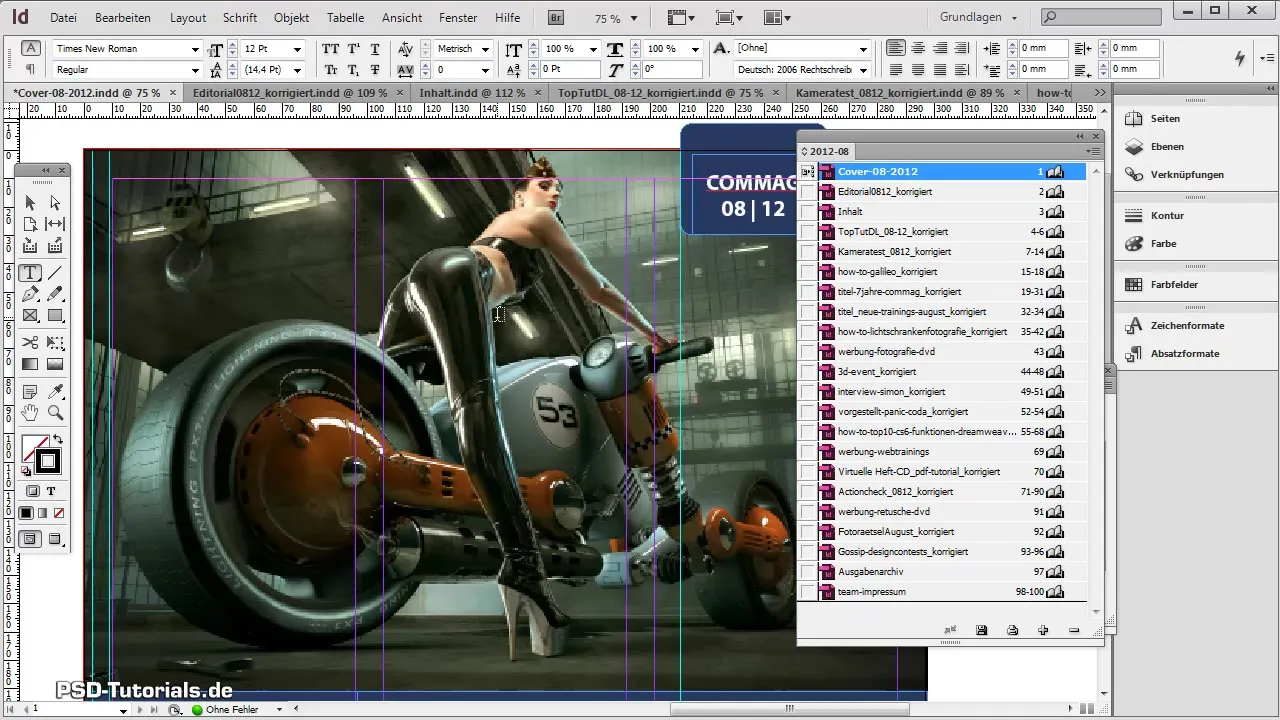Save the book using the disk icon

(x=982, y=630)
